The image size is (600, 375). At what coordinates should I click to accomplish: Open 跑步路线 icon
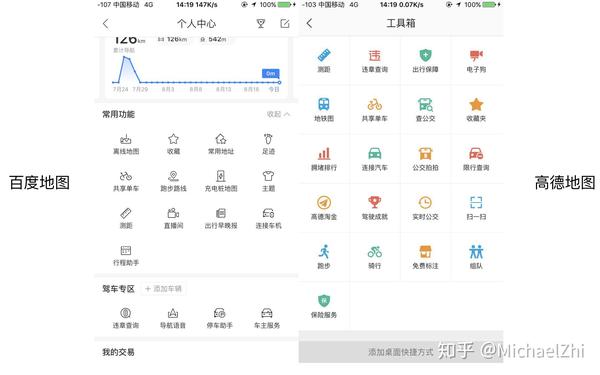pos(173,181)
